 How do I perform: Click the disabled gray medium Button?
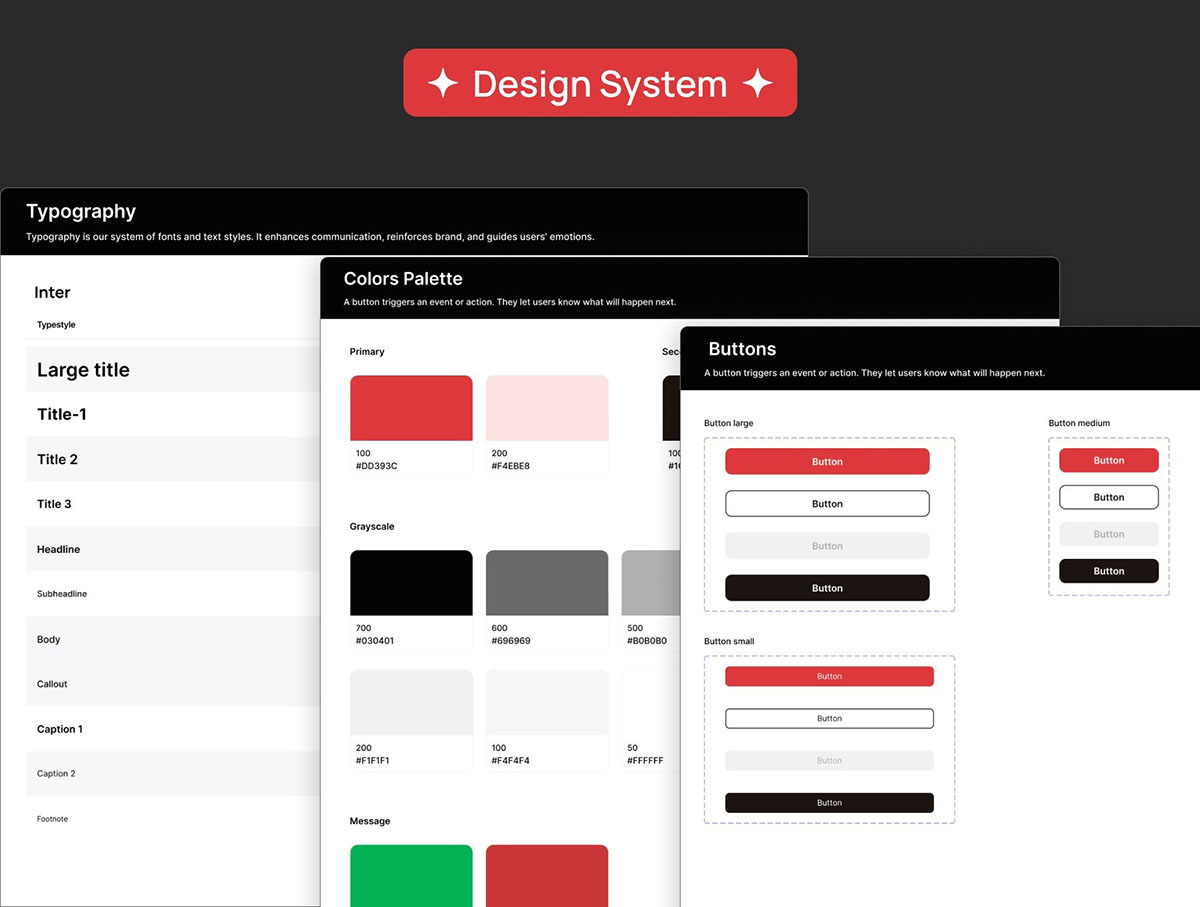1109,534
